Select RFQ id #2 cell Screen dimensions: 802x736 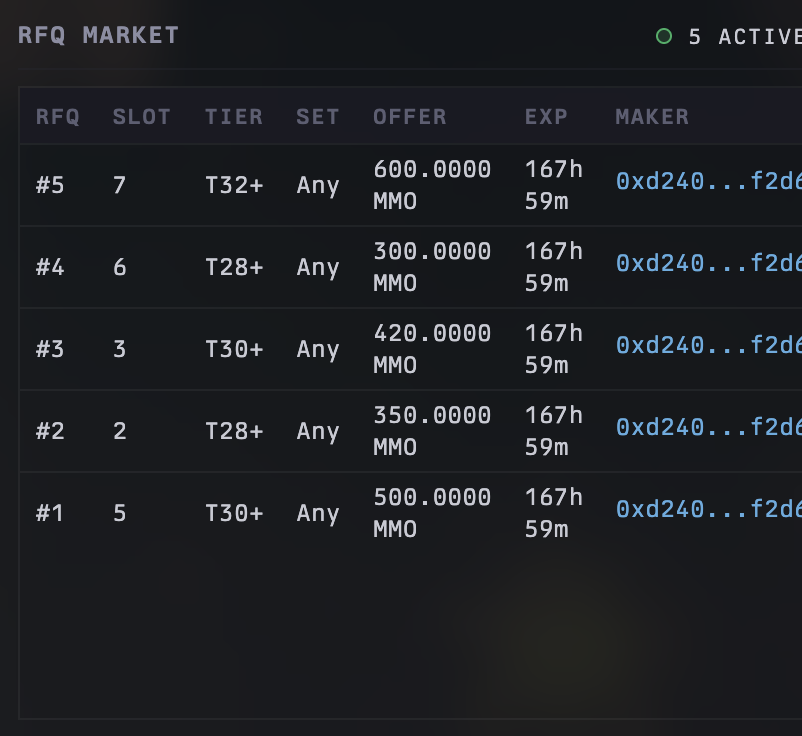[50, 431]
